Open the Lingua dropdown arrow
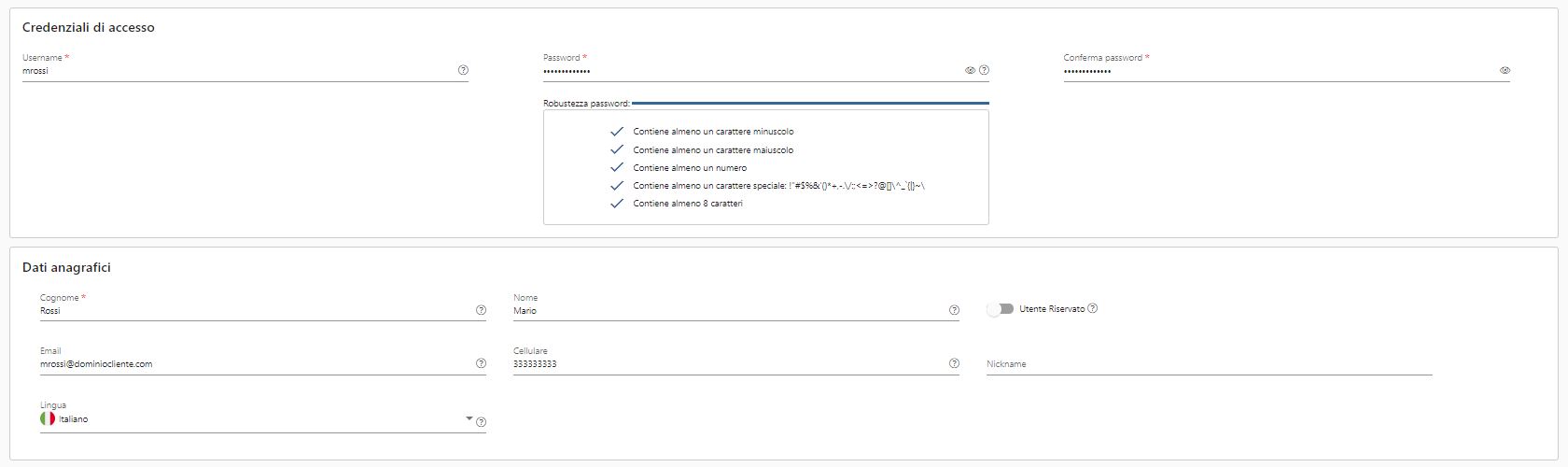 469,418
